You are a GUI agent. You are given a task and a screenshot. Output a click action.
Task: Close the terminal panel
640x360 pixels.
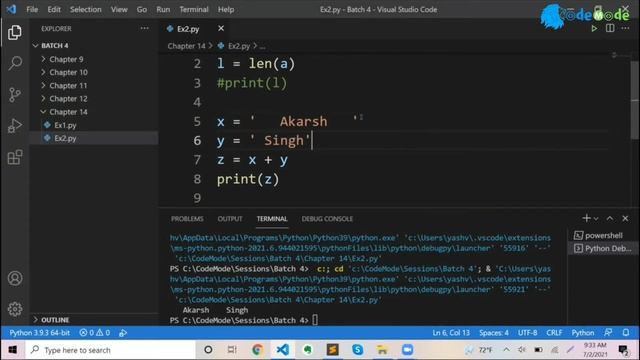(625, 218)
